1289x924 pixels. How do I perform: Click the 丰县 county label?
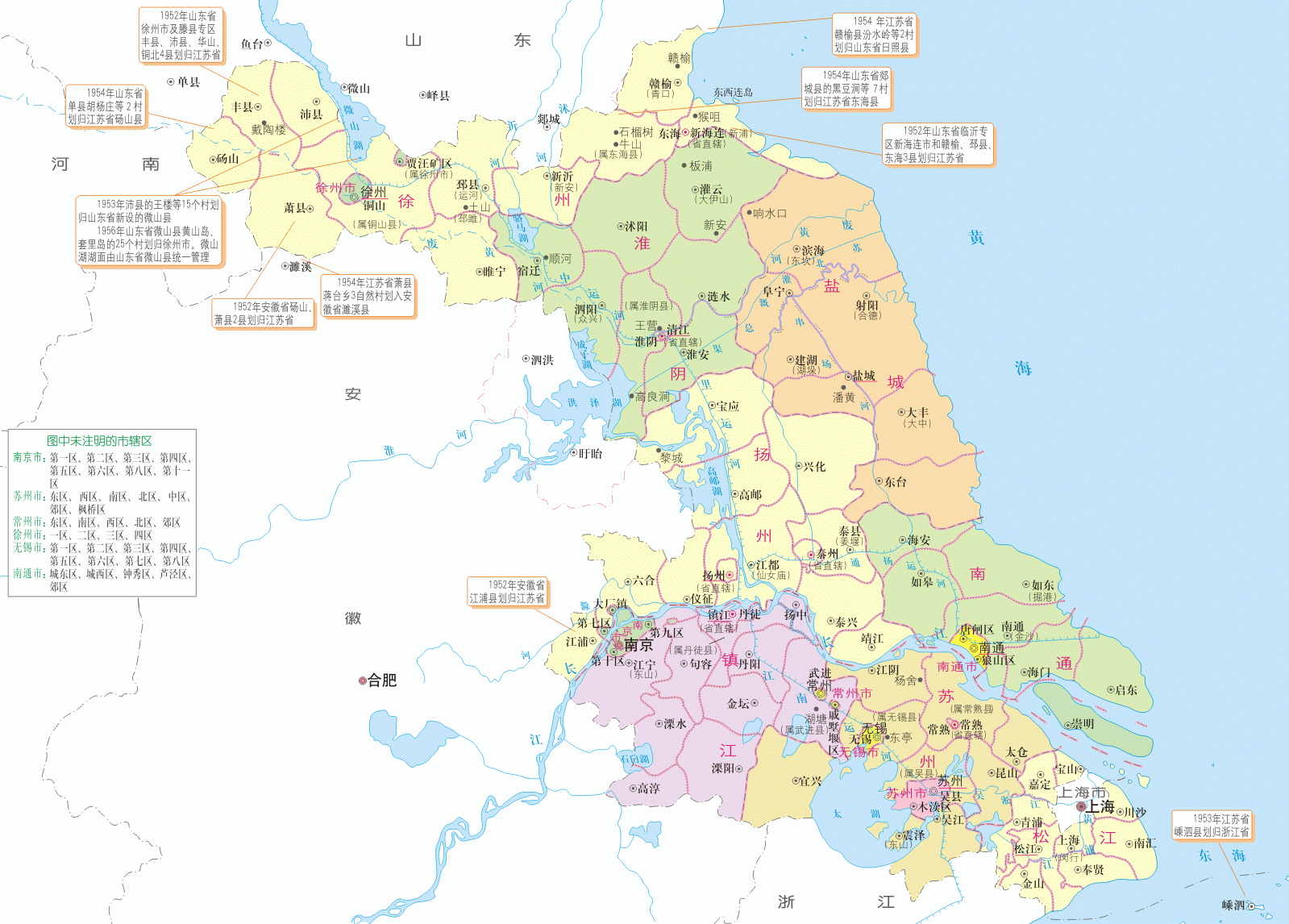click(x=243, y=106)
